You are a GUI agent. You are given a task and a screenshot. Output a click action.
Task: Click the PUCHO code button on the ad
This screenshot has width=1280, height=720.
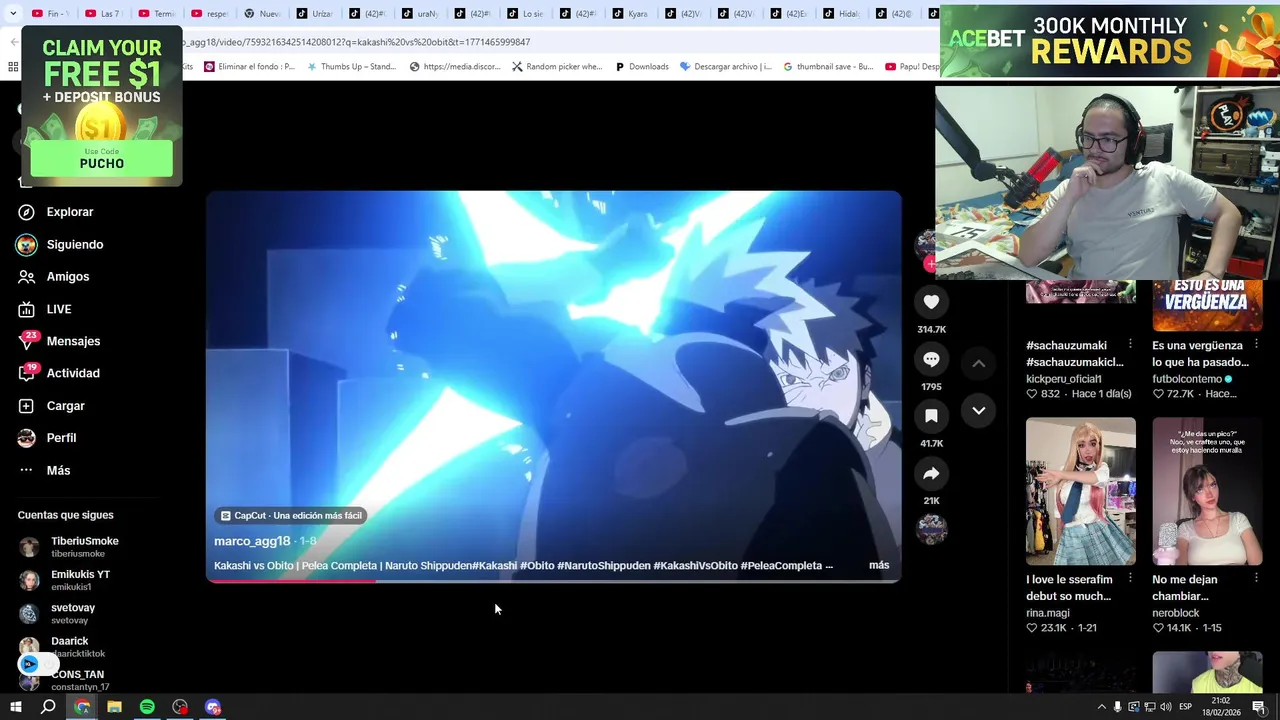click(101, 159)
